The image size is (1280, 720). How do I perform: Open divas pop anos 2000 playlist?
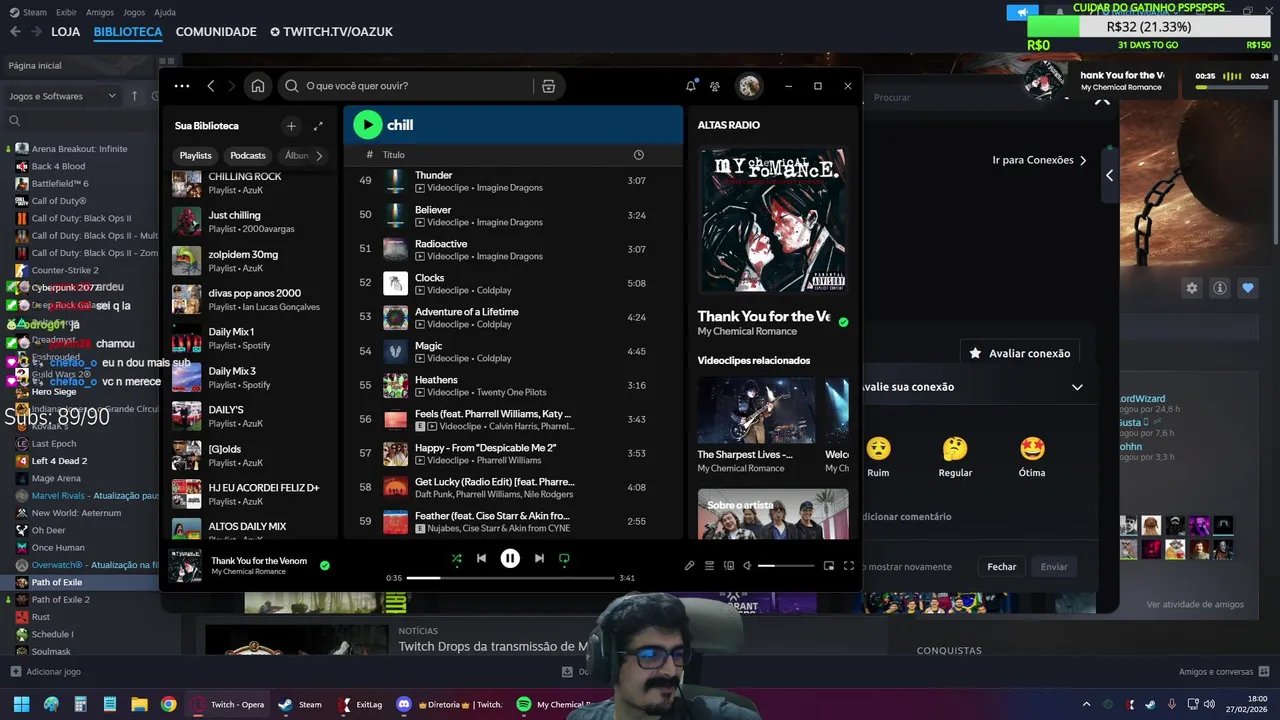(x=250, y=299)
